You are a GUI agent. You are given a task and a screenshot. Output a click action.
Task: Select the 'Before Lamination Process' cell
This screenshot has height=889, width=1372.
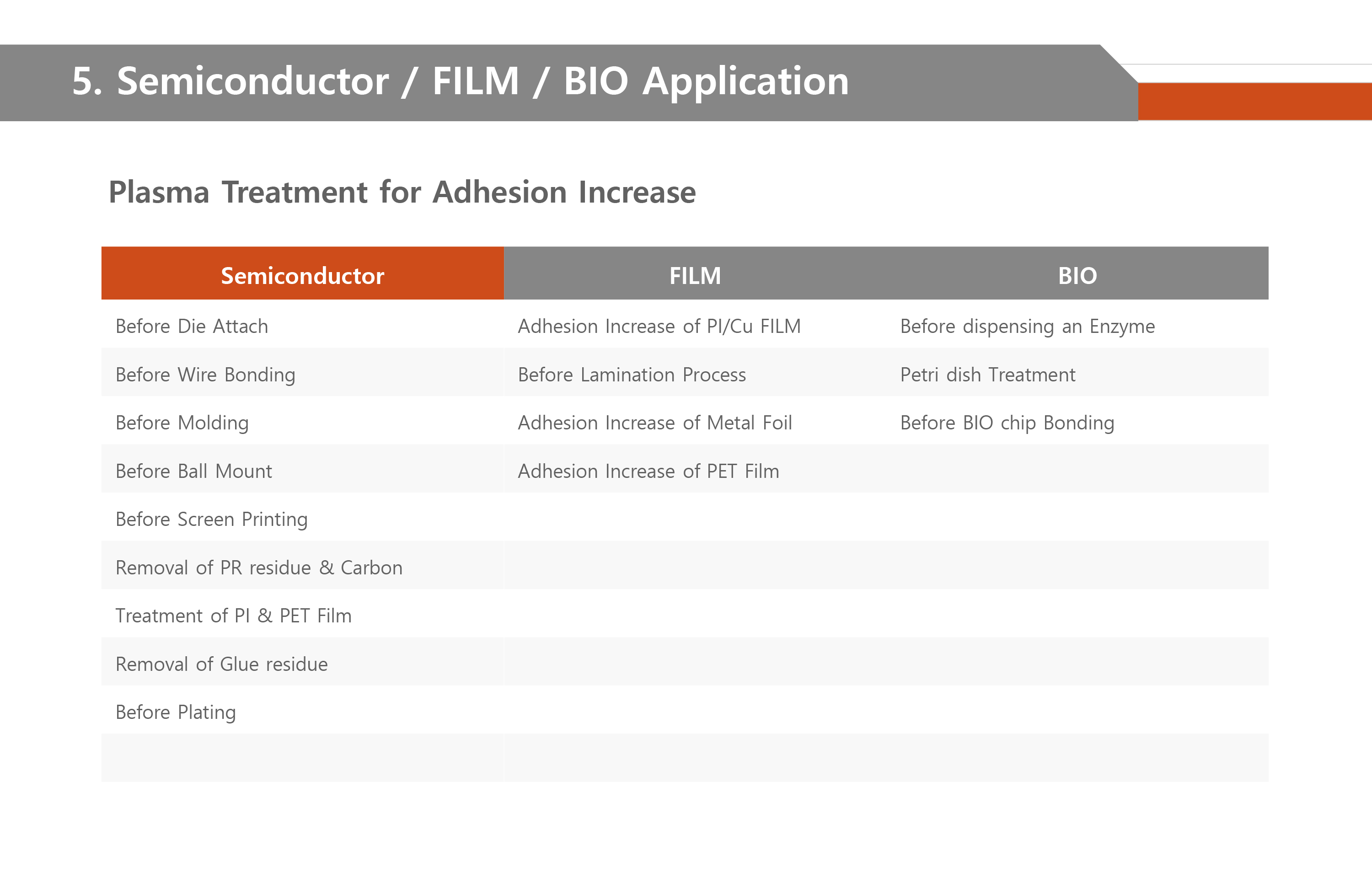tap(632, 375)
